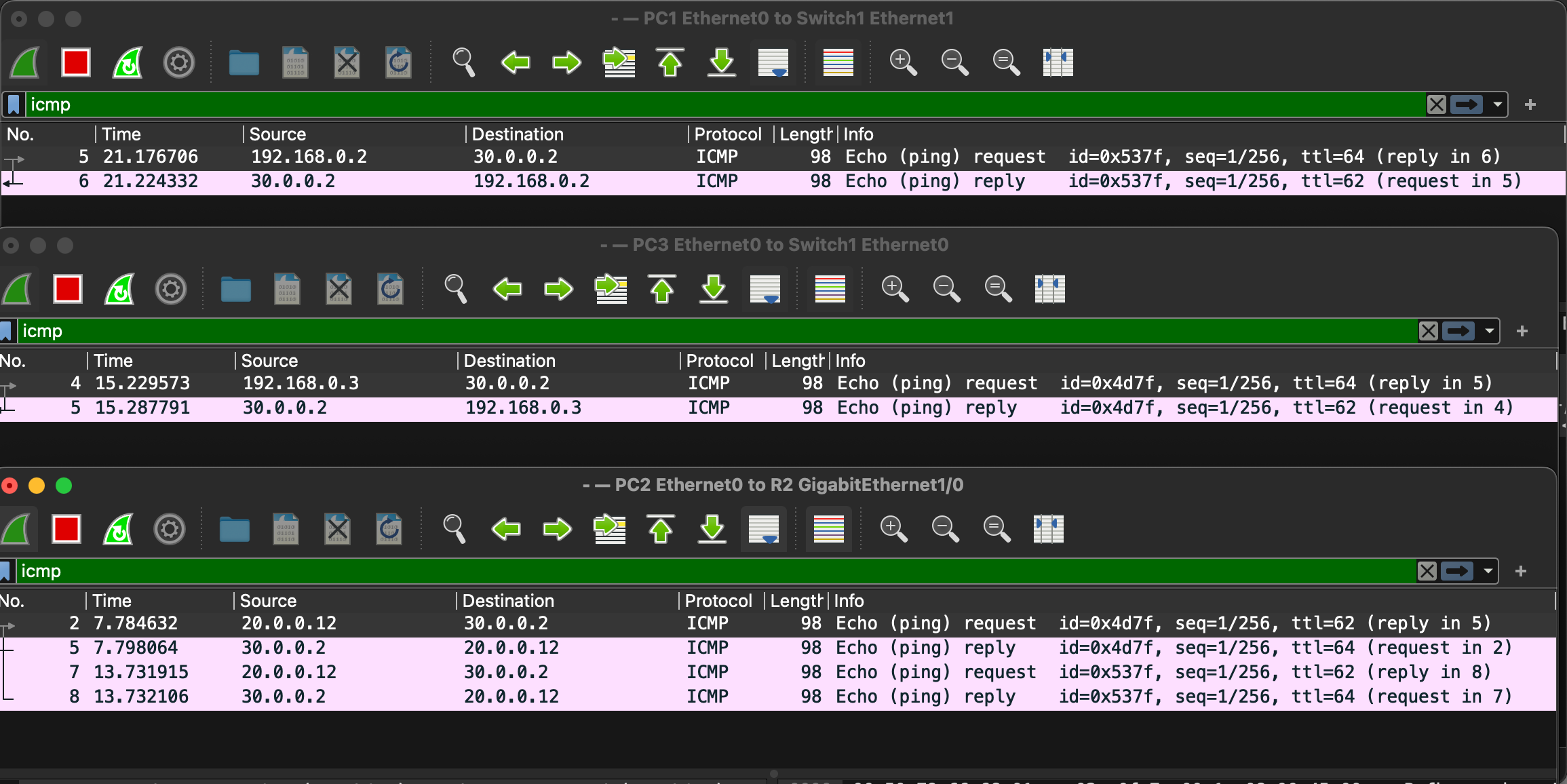Screen dimensions: 1567x784
Task: Restart capture in PC3 Wireshark window
Action: 119,289
